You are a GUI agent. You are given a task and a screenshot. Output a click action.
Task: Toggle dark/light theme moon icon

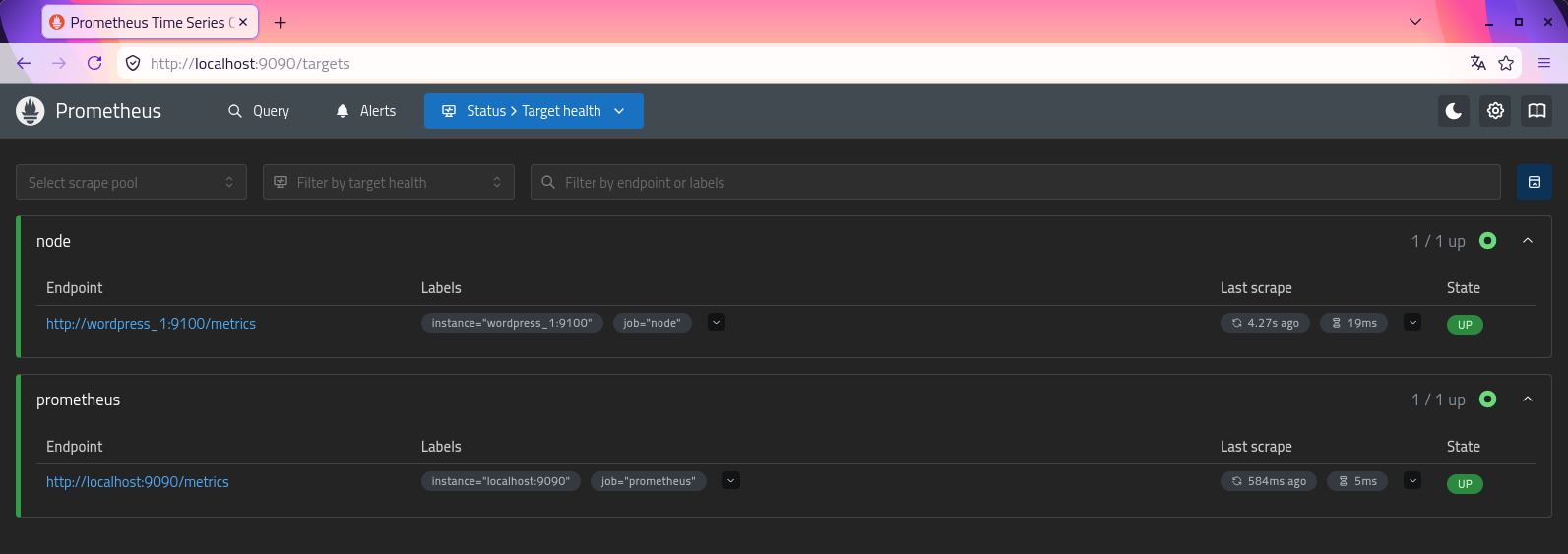coord(1454,111)
